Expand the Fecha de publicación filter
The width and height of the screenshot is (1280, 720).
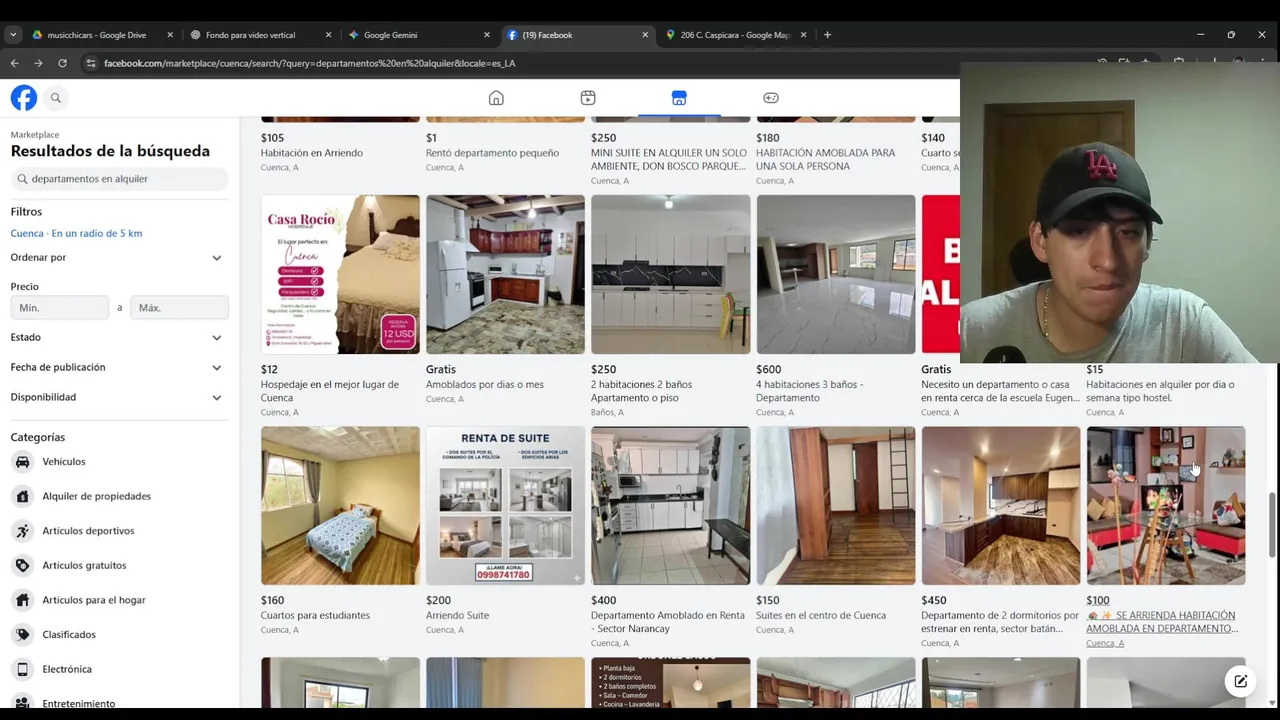click(x=118, y=367)
